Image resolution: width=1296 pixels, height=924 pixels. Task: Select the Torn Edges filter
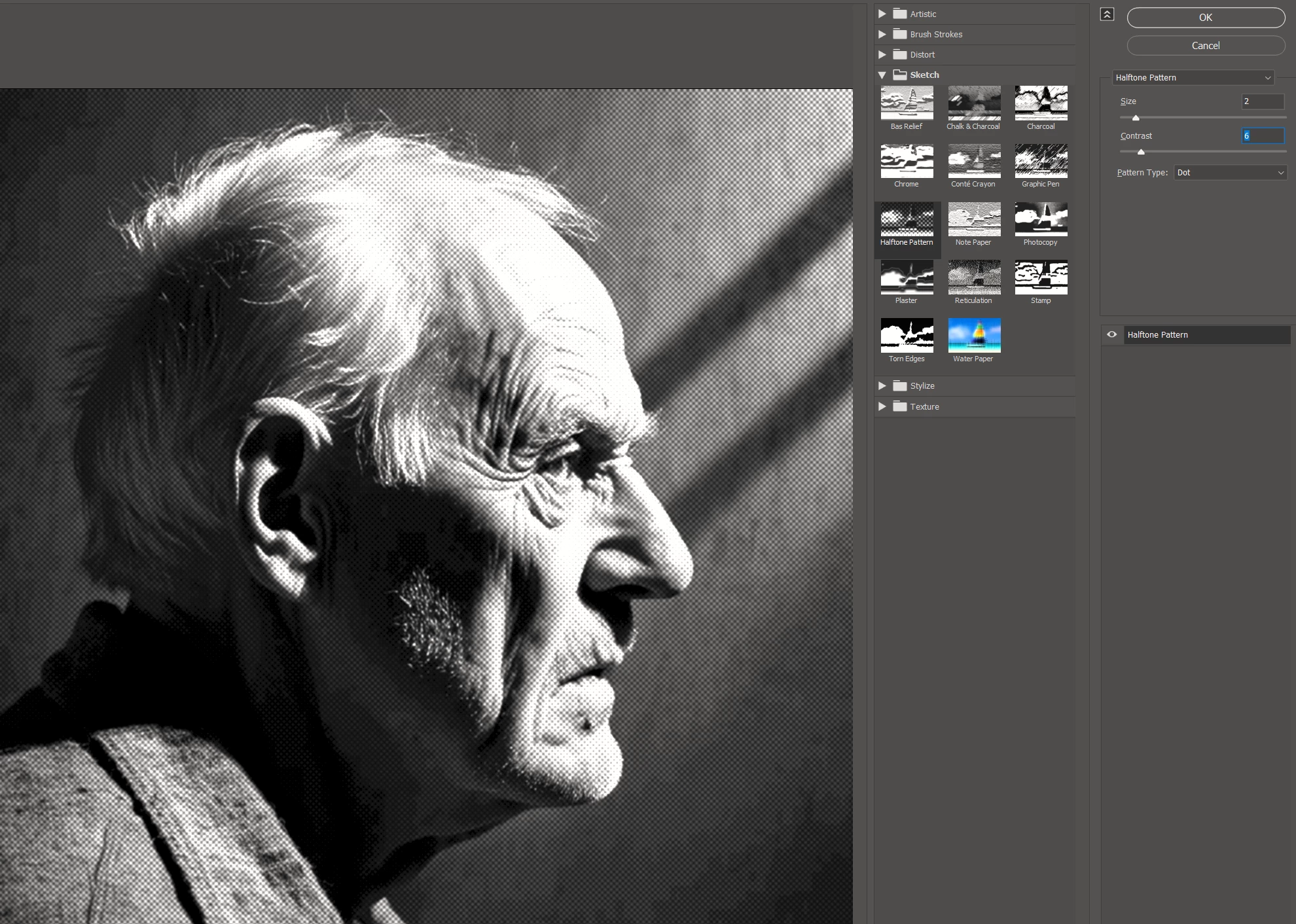tap(907, 336)
